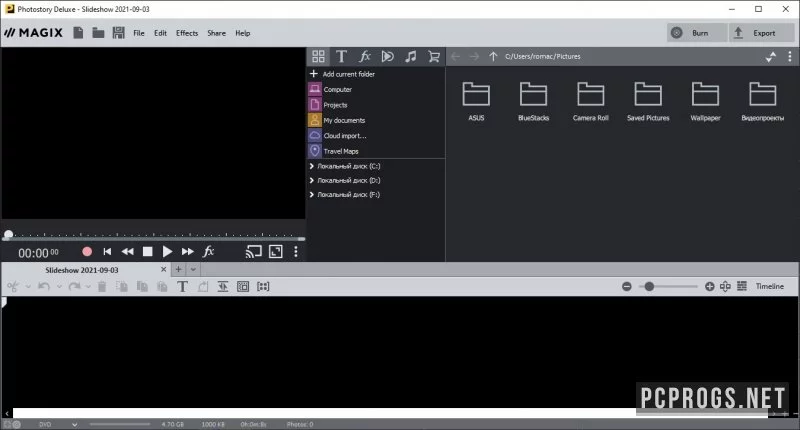This screenshot has width=800, height=430.
Task: Select the Wallpaper folder
Action: coord(705,101)
